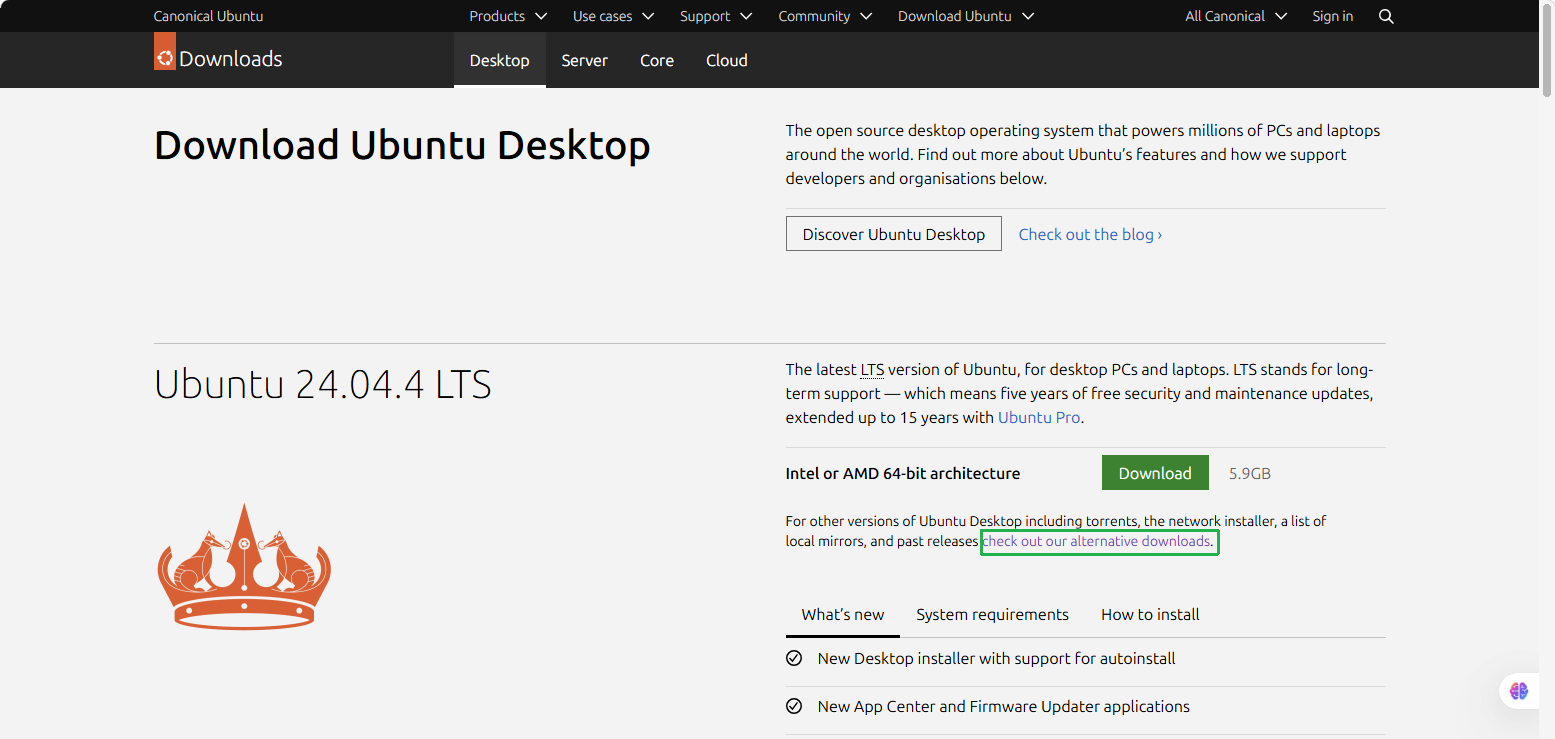
Task: Click the Ubuntu logo beside Downloads
Action: [x=165, y=52]
